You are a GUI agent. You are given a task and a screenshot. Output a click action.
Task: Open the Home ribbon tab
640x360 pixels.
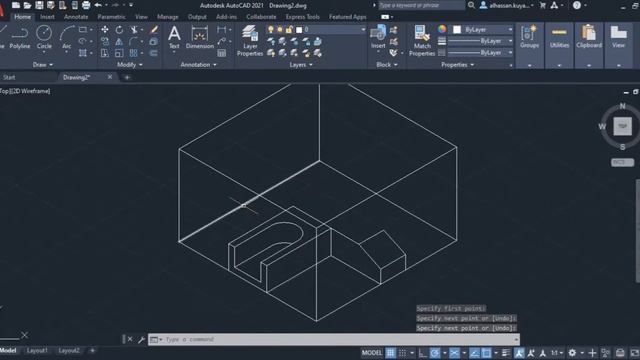[x=22, y=17]
